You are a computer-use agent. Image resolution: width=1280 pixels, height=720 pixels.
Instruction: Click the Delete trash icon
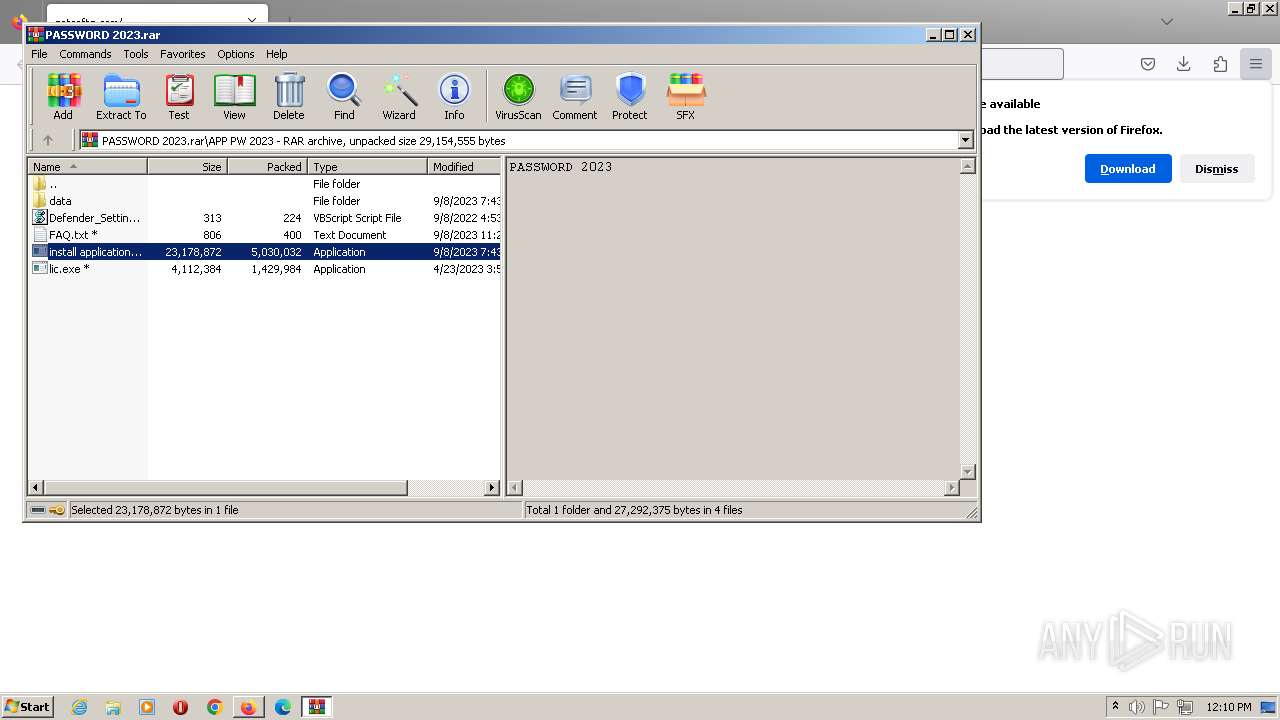[289, 97]
